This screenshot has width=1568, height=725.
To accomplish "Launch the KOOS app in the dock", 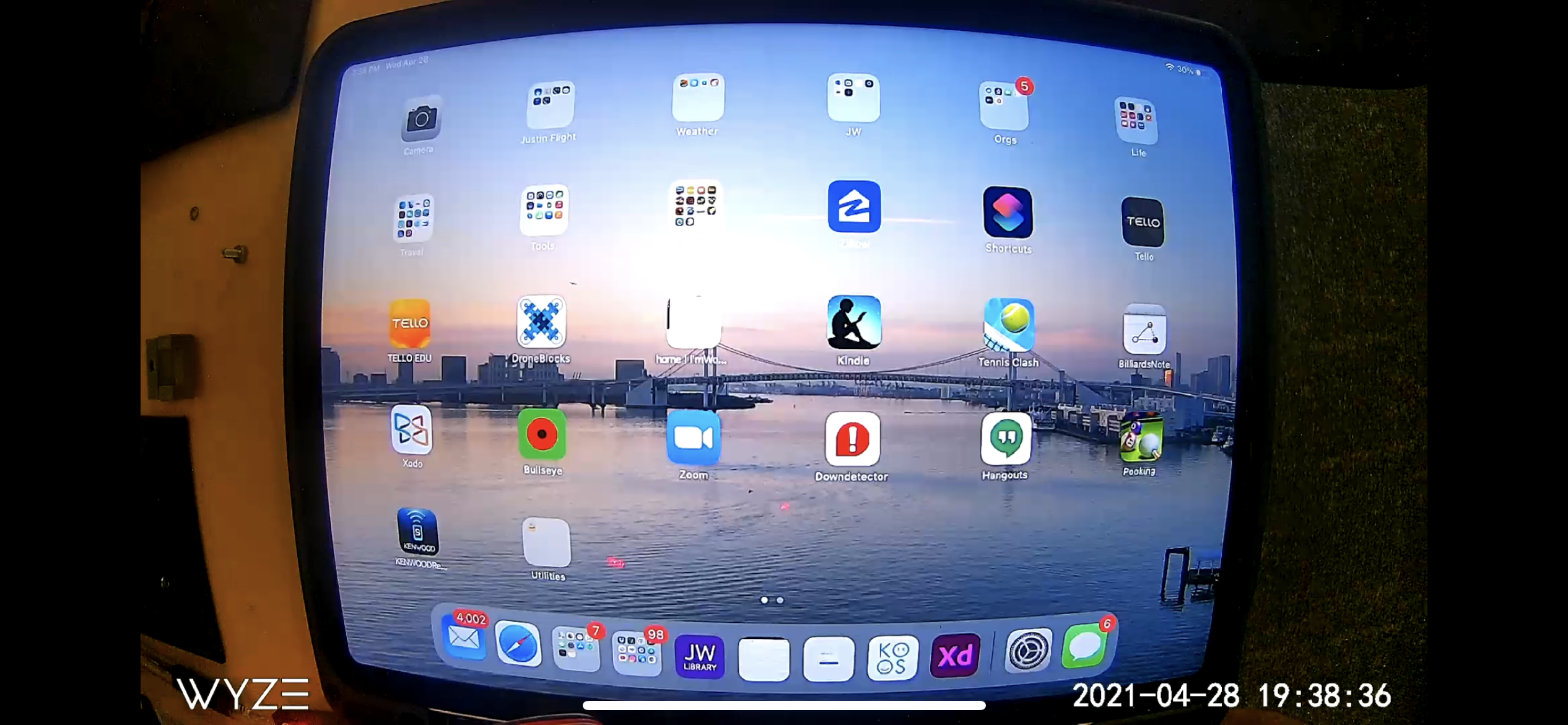I will (x=892, y=657).
